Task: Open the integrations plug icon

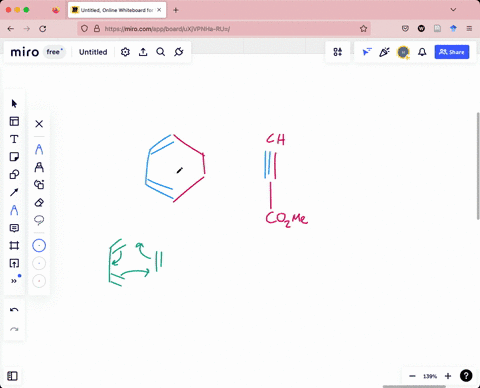Action: pyautogui.click(x=179, y=52)
